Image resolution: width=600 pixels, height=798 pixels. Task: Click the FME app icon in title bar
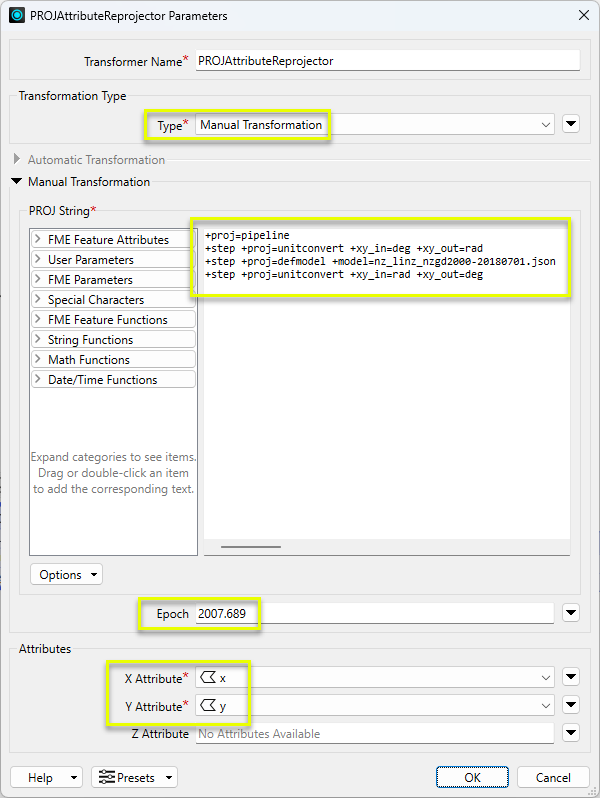pos(17,16)
